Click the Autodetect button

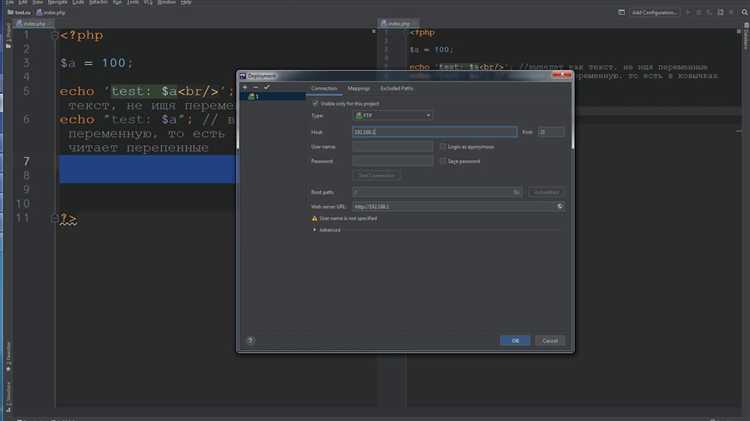tap(546, 192)
